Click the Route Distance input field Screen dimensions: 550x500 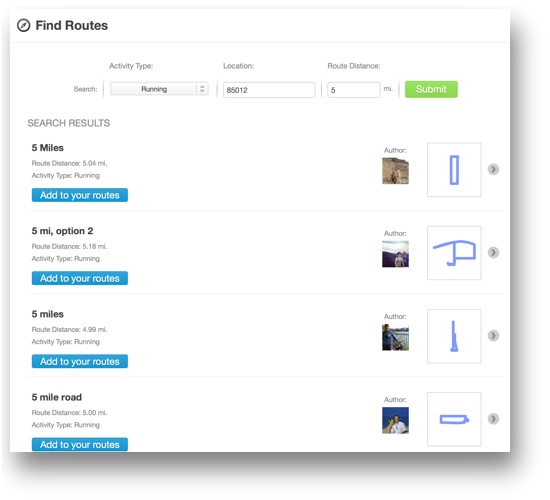tap(354, 90)
